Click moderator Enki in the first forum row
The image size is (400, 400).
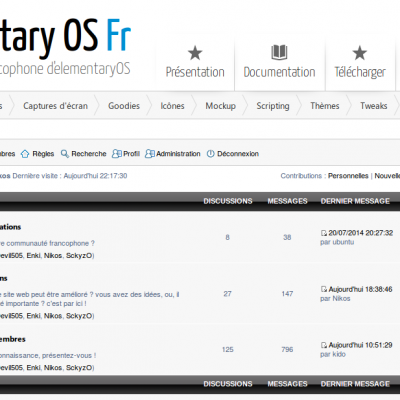[33, 255]
